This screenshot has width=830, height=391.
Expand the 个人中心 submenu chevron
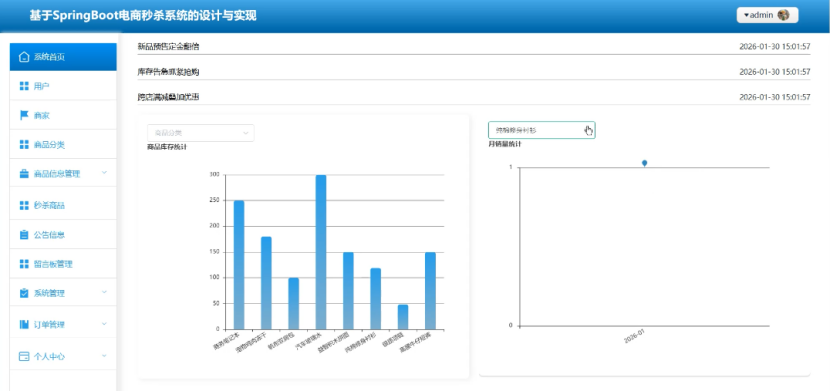point(104,356)
